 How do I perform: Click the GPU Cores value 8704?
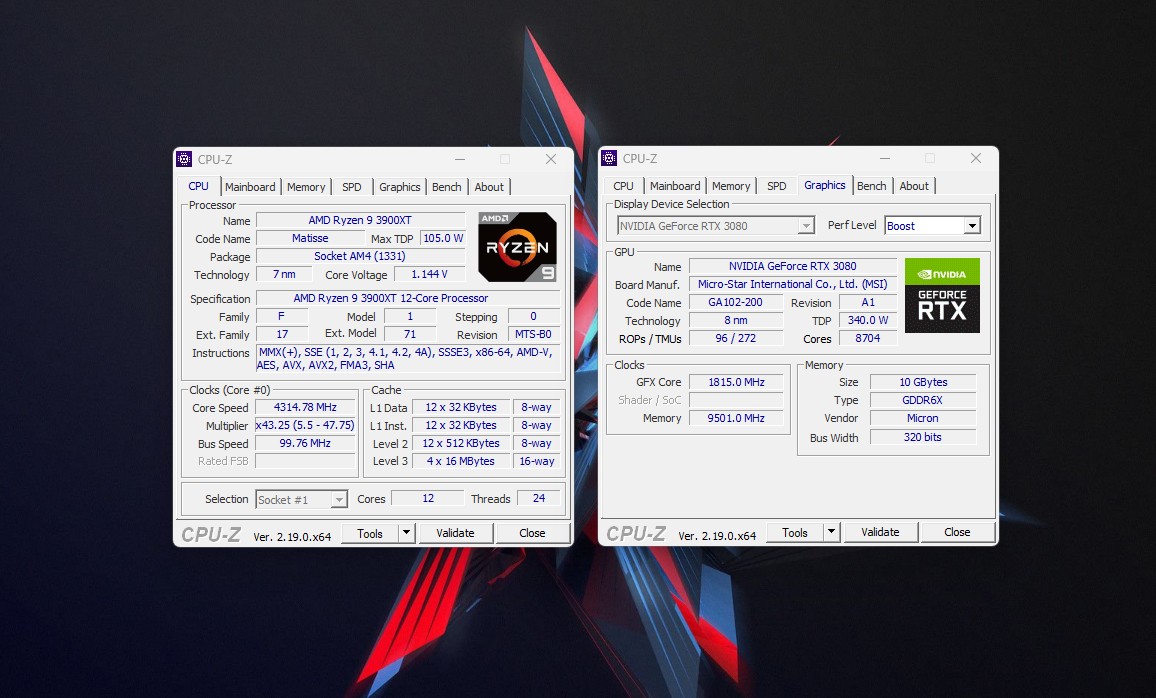click(868, 338)
